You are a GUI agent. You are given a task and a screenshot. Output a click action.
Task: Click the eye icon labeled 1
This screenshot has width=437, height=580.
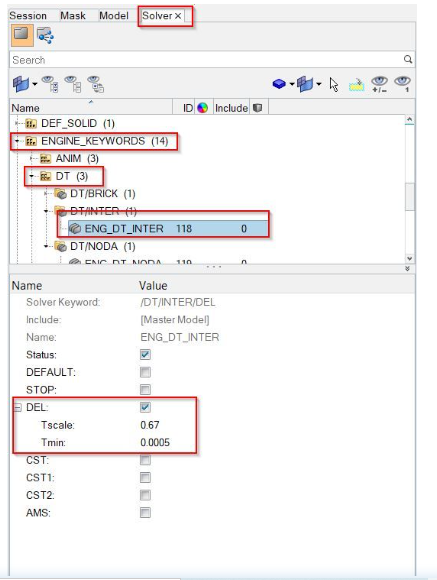point(403,84)
